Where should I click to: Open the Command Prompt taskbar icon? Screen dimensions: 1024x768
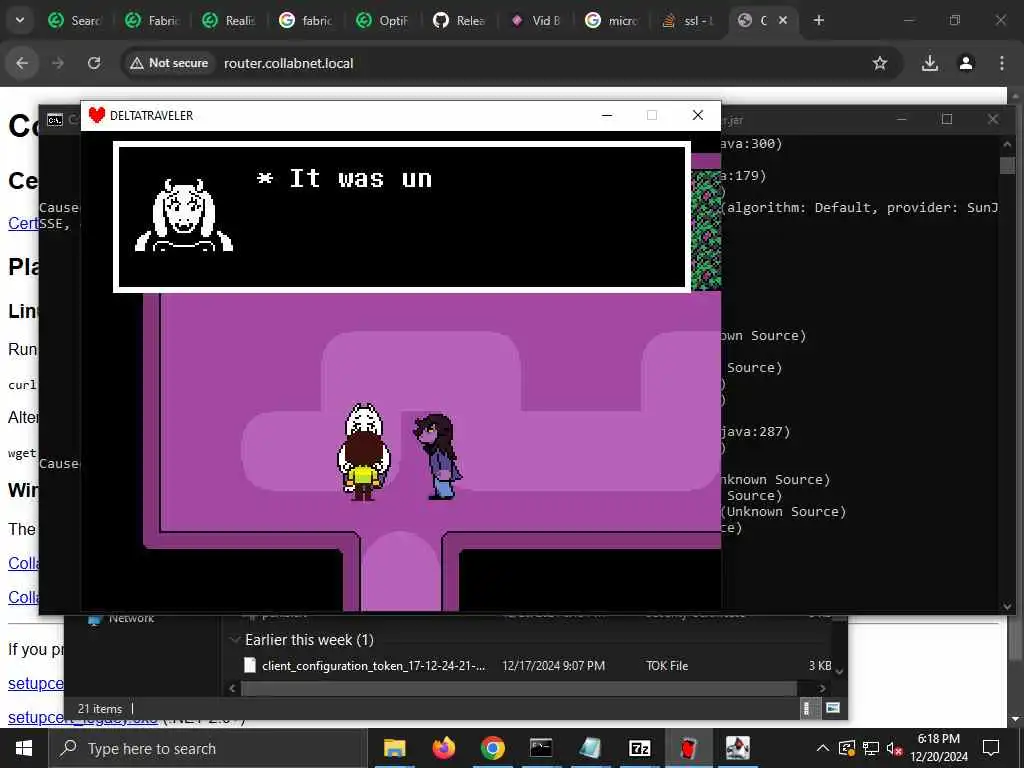[x=541, y=748]
